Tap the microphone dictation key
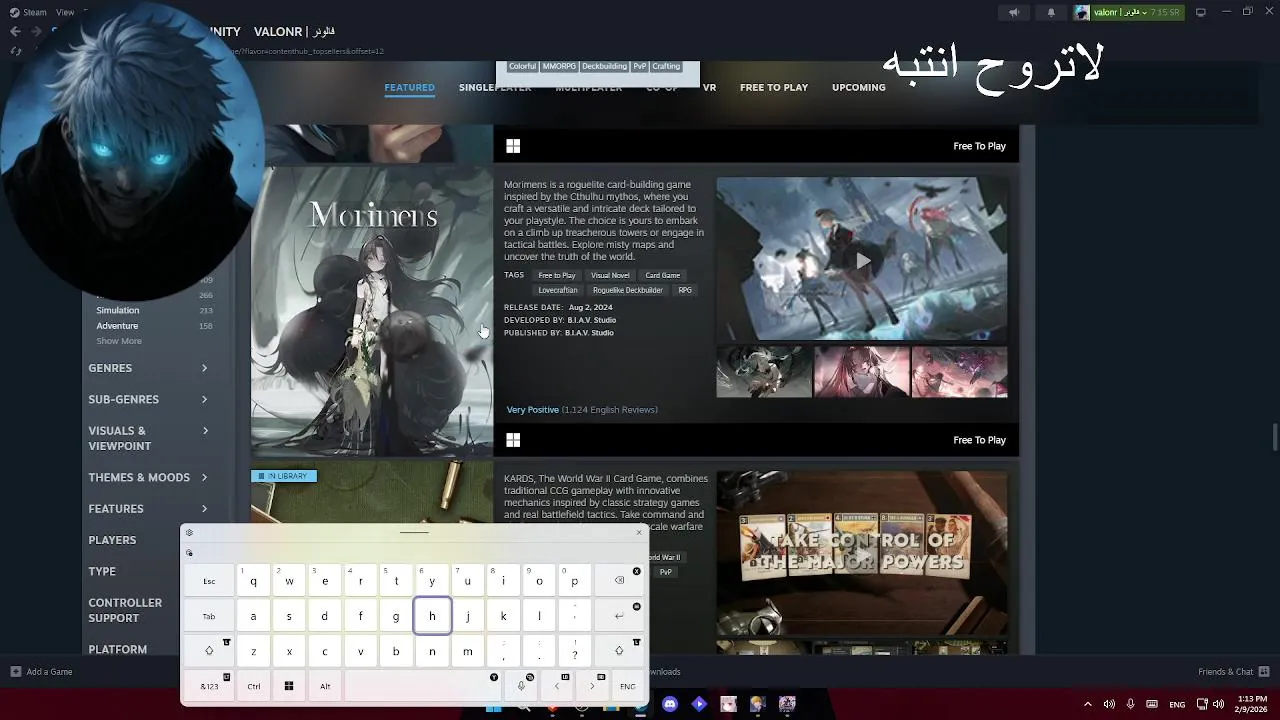This screenshot has height=720, width=1280. click(x=521, y=686)
